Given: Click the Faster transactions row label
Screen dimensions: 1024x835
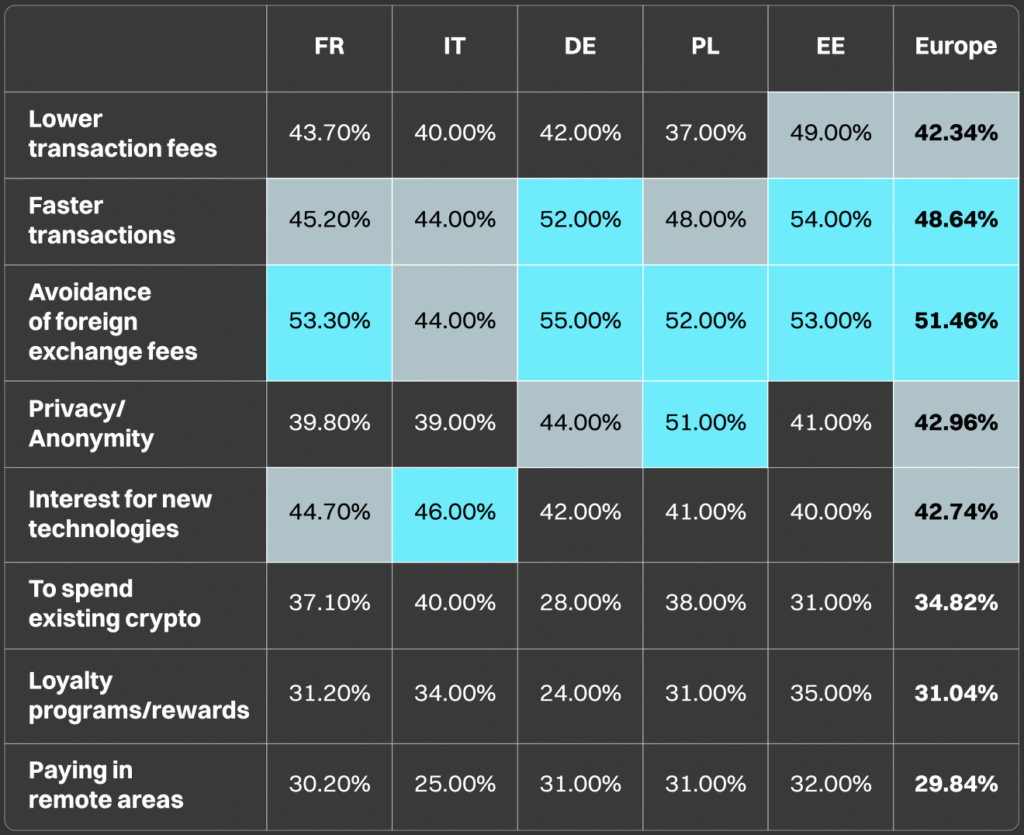Looking at the screenshot, I should pyautogui.click(x=101, y=220).
